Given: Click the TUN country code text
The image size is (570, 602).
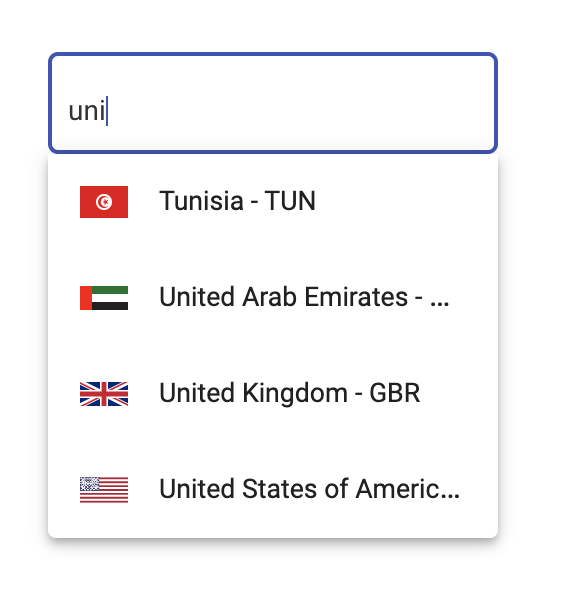Looking at the screenshot, I should tap(290, 201).
